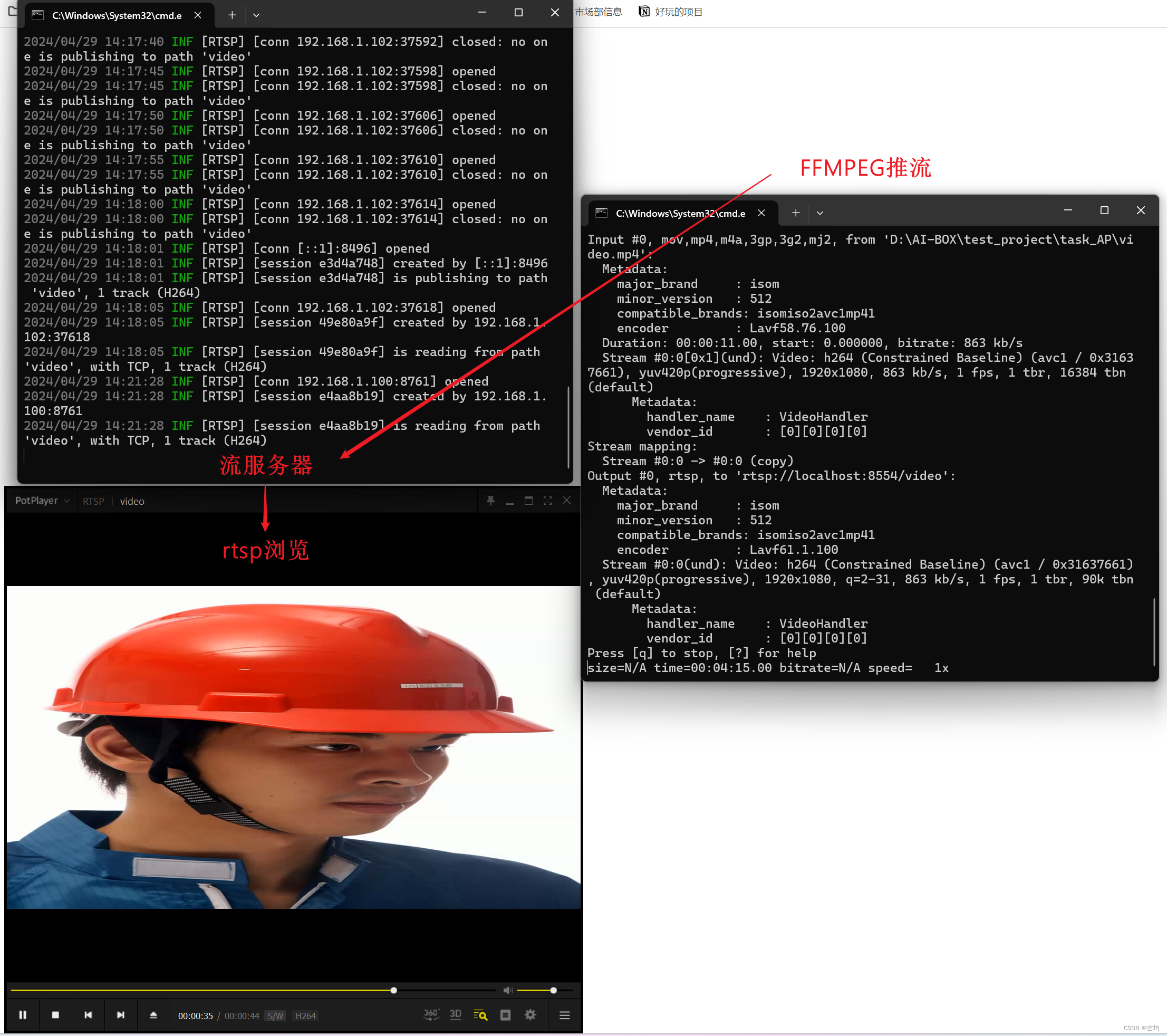Open new tab dropdown in left cmd window

[x=256, y=15]
